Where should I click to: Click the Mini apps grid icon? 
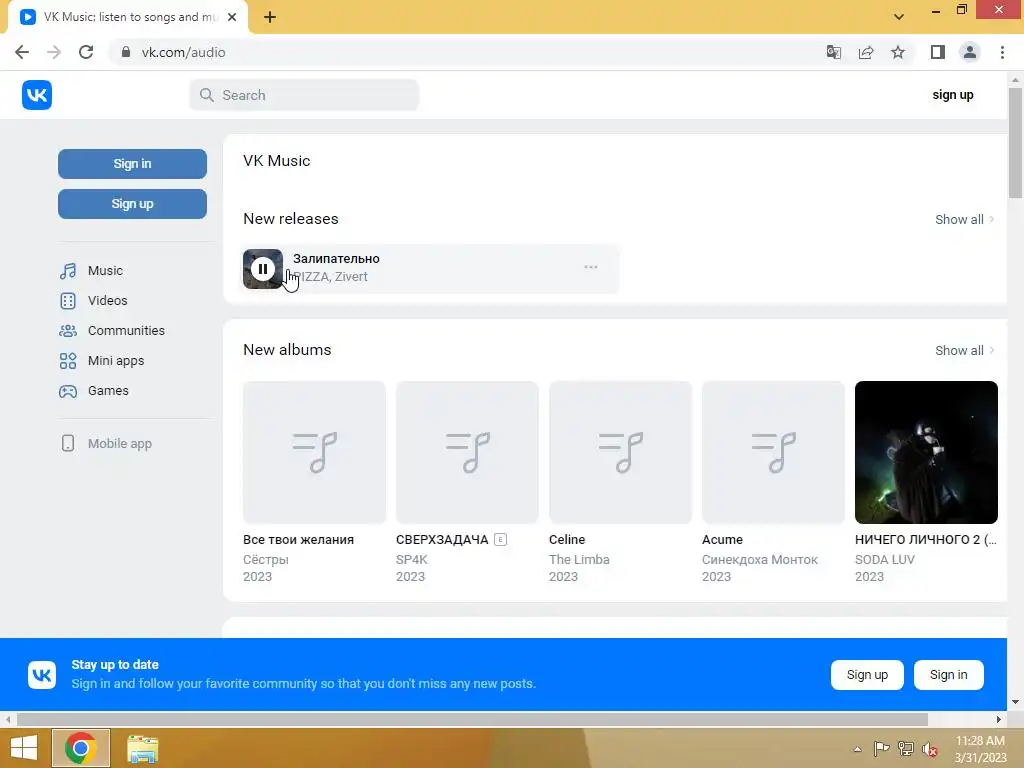click(x=68, y=360)
